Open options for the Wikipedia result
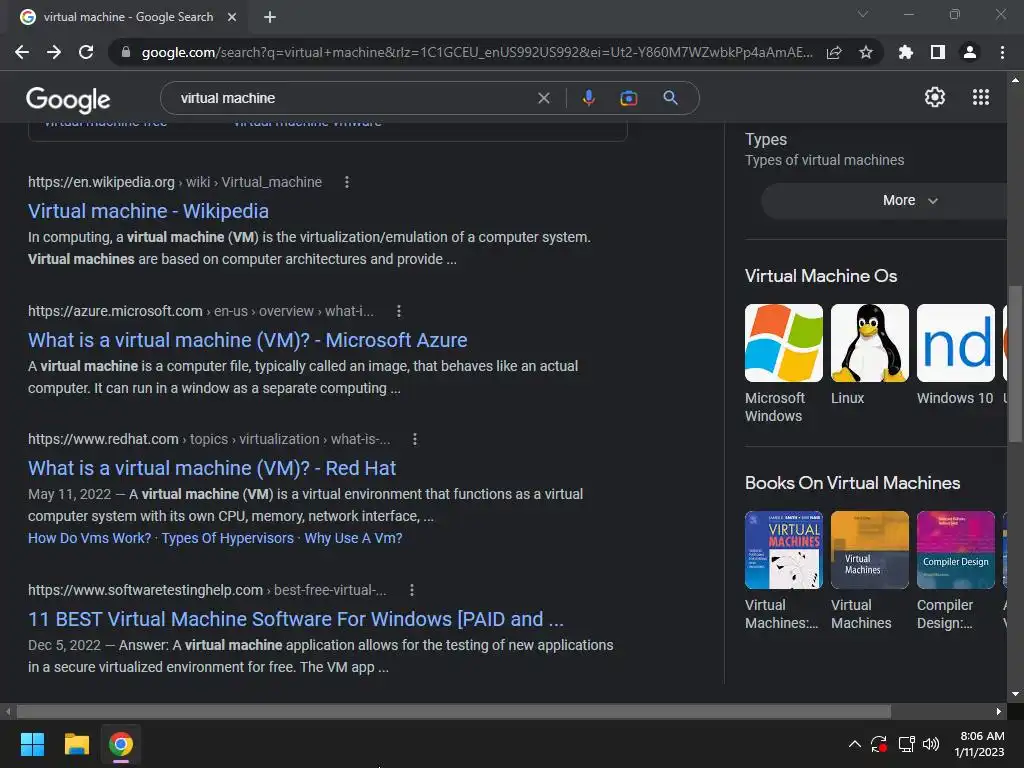 [x=347, y=182]
